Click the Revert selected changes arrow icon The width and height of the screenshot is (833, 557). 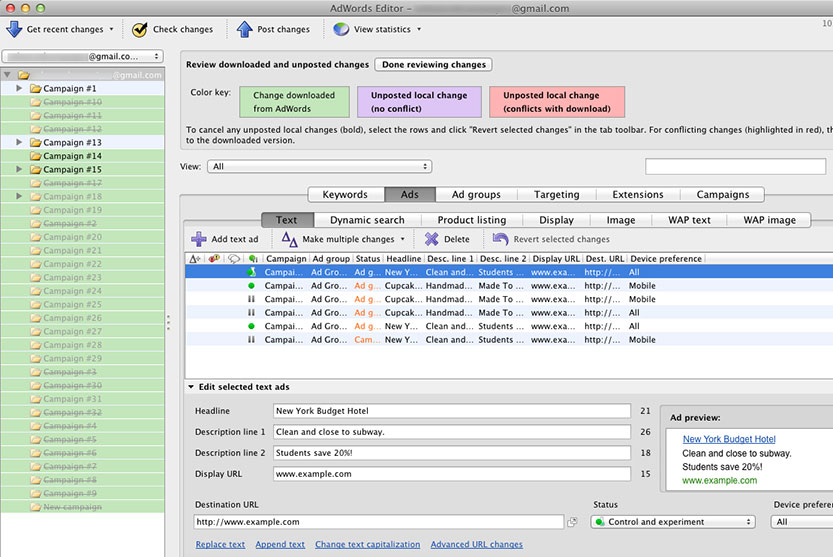point(500,239)
